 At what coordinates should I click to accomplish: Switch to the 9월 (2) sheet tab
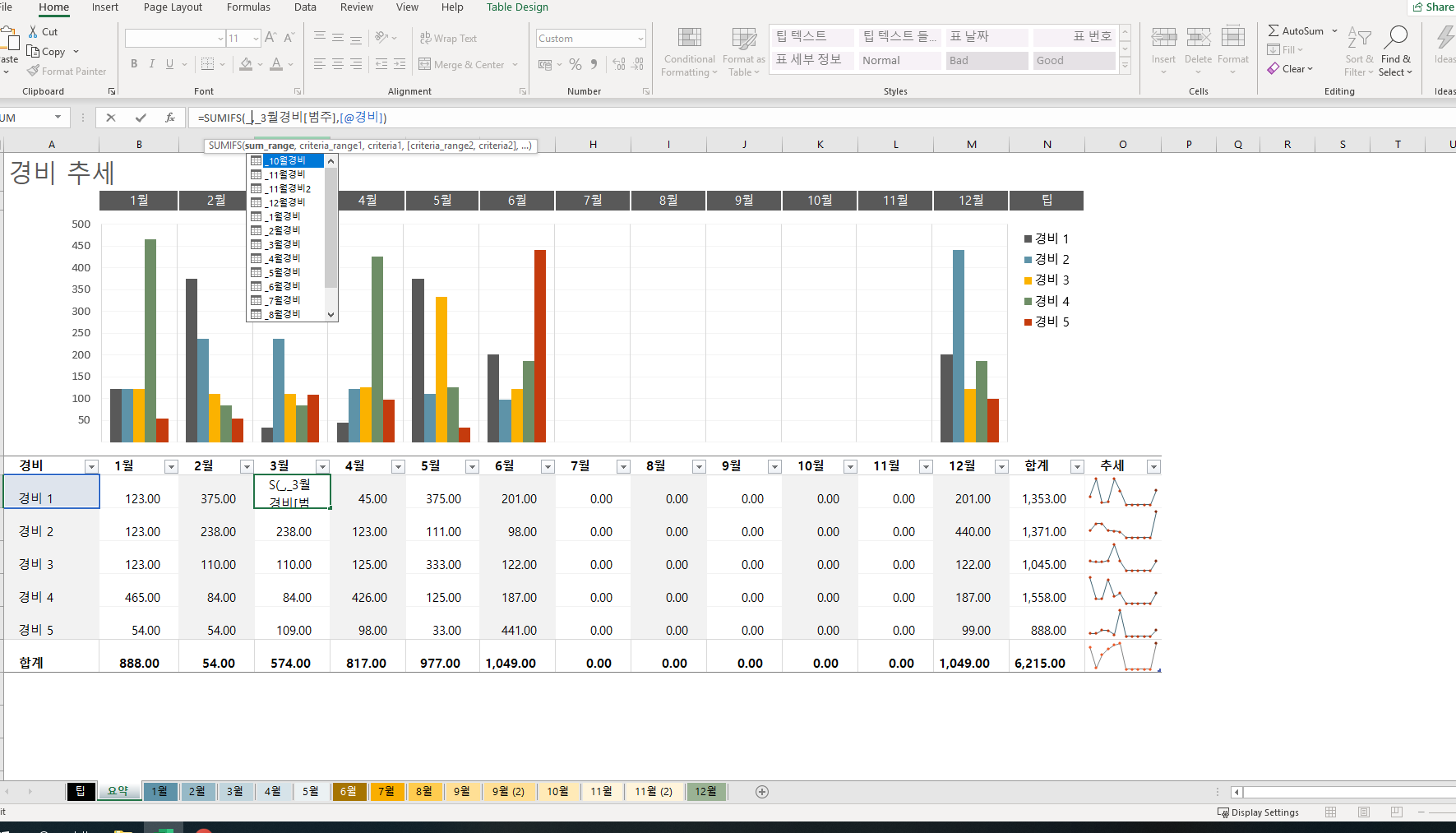(x=508, y=791)
